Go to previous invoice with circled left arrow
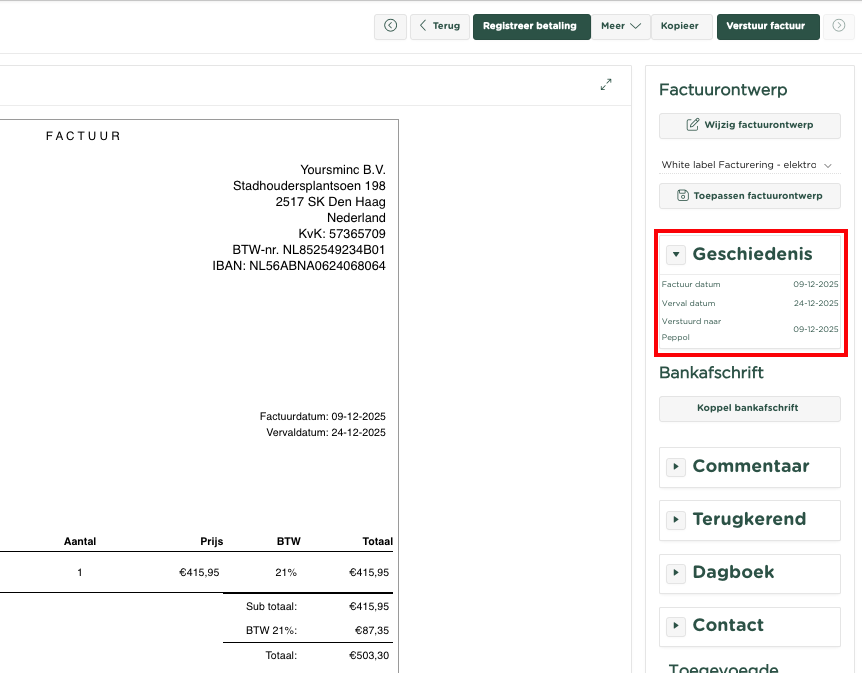The image size is (862, 673). point(390,26)
